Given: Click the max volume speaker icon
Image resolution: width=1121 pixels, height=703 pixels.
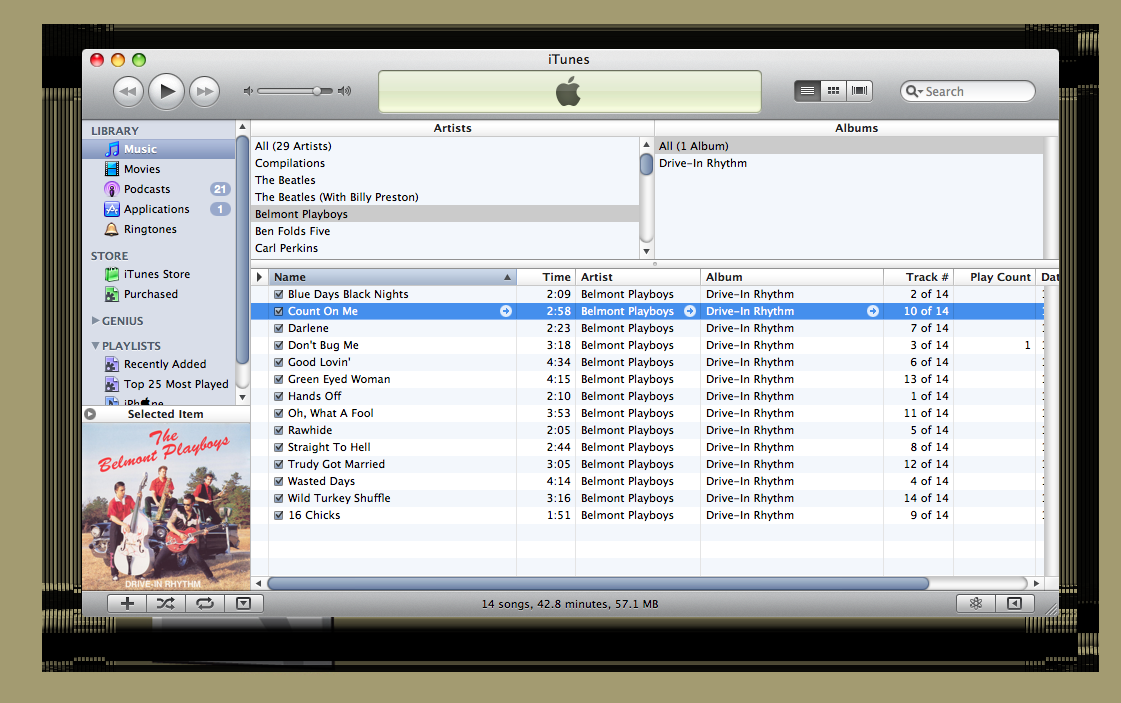Looking at the screenshot, I should (x=345, y=91).
